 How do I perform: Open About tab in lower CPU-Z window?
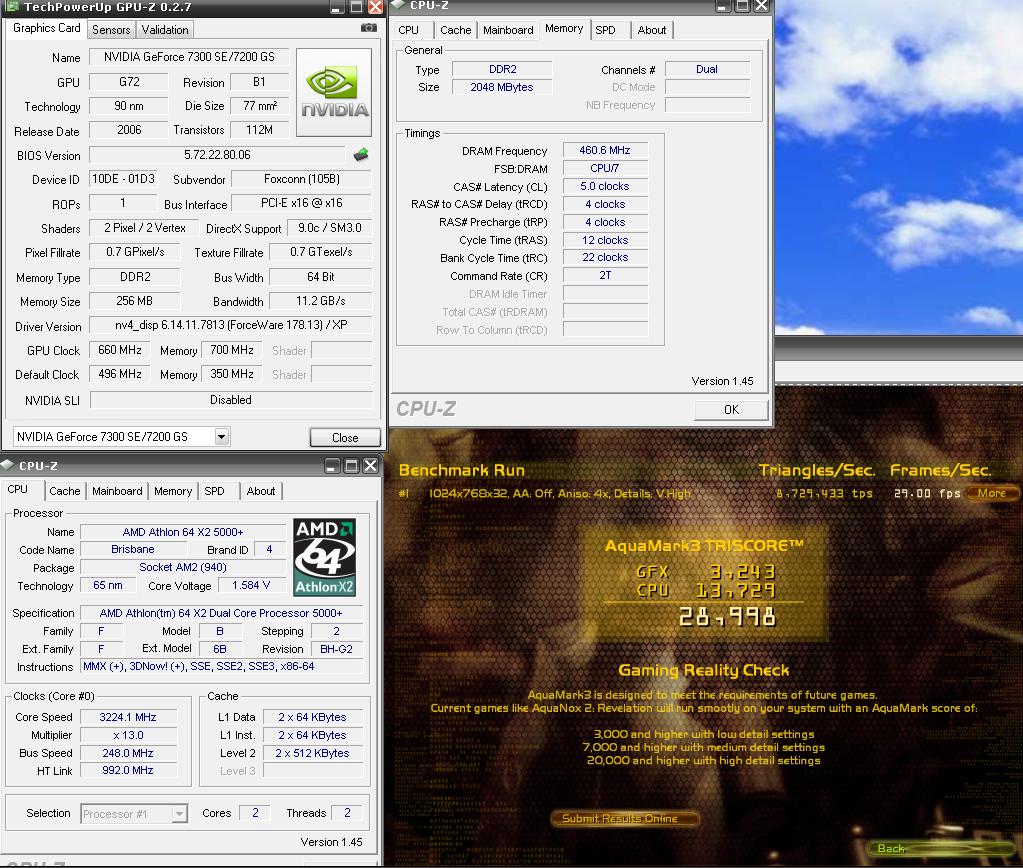pyautogui.click(x=261, y=491)
